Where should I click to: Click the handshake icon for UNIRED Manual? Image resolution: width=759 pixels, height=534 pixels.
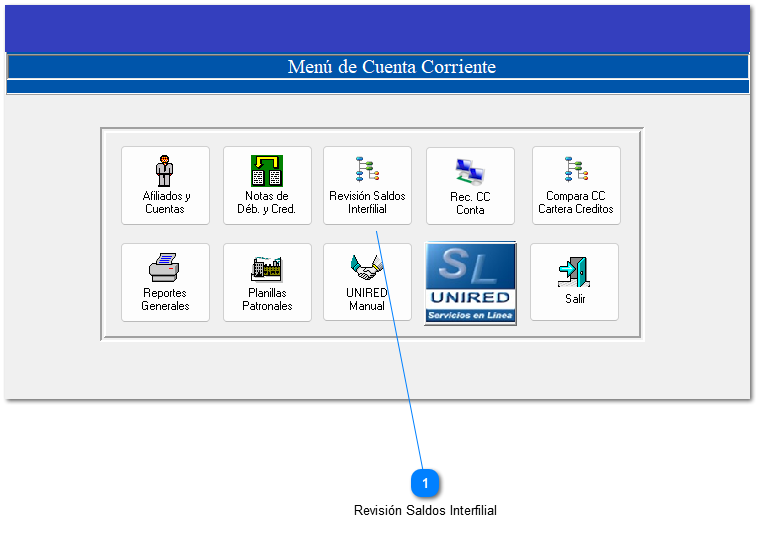[367, 267]
